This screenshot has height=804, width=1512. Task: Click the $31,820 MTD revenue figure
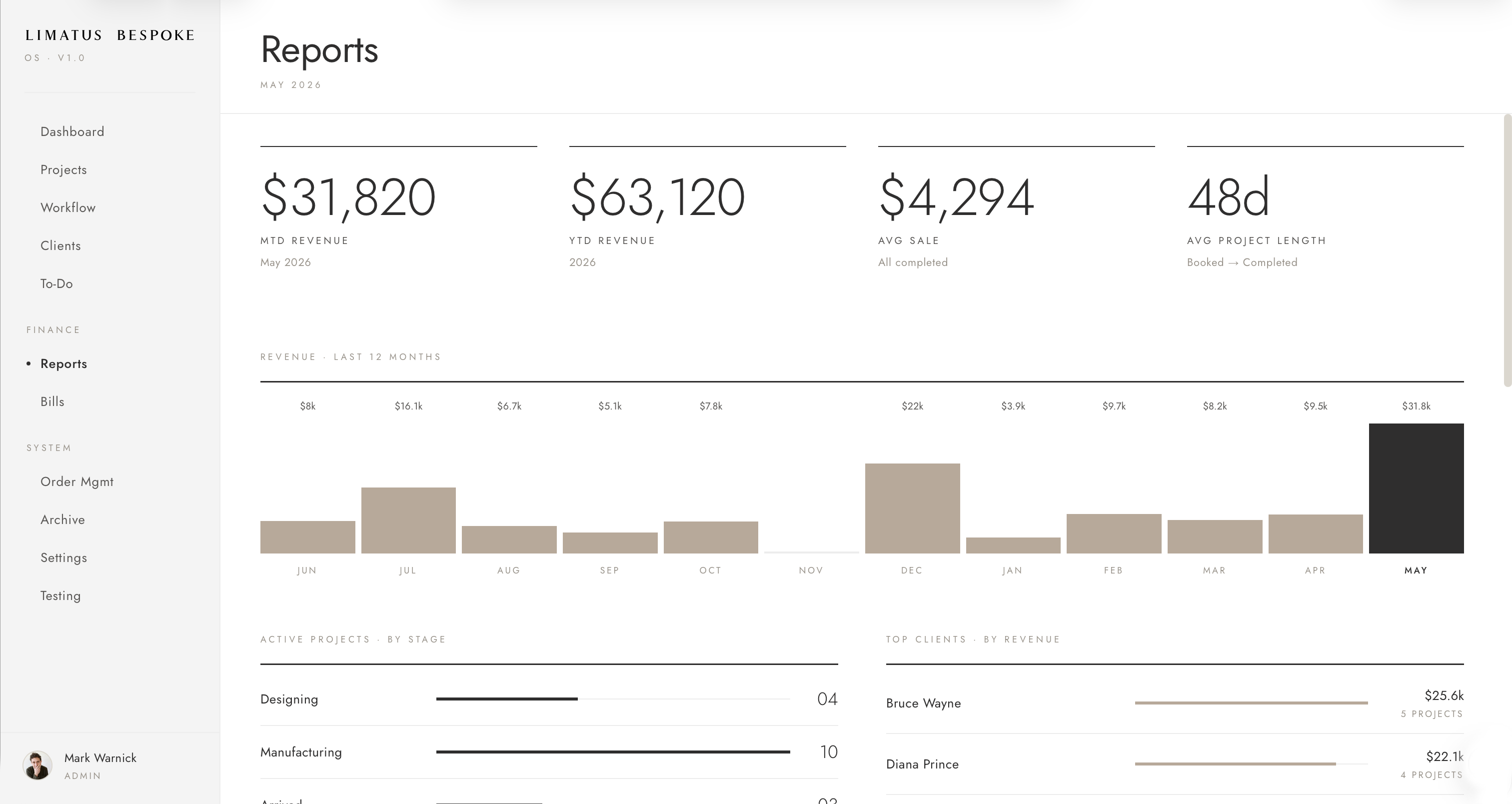pos(348,196)
